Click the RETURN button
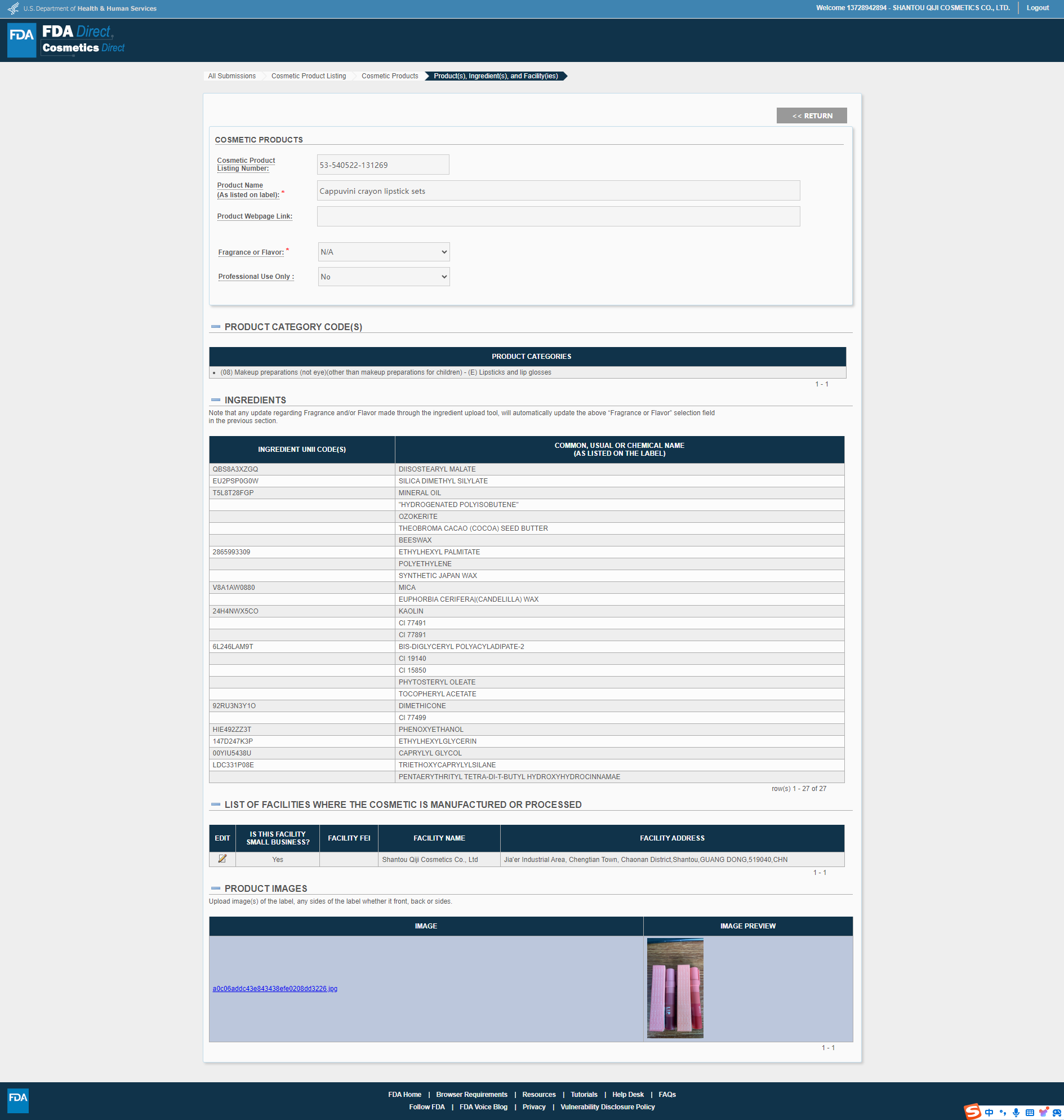Image resolution: width=1064 pixels, height=1120 pixels. pos(811,115)
